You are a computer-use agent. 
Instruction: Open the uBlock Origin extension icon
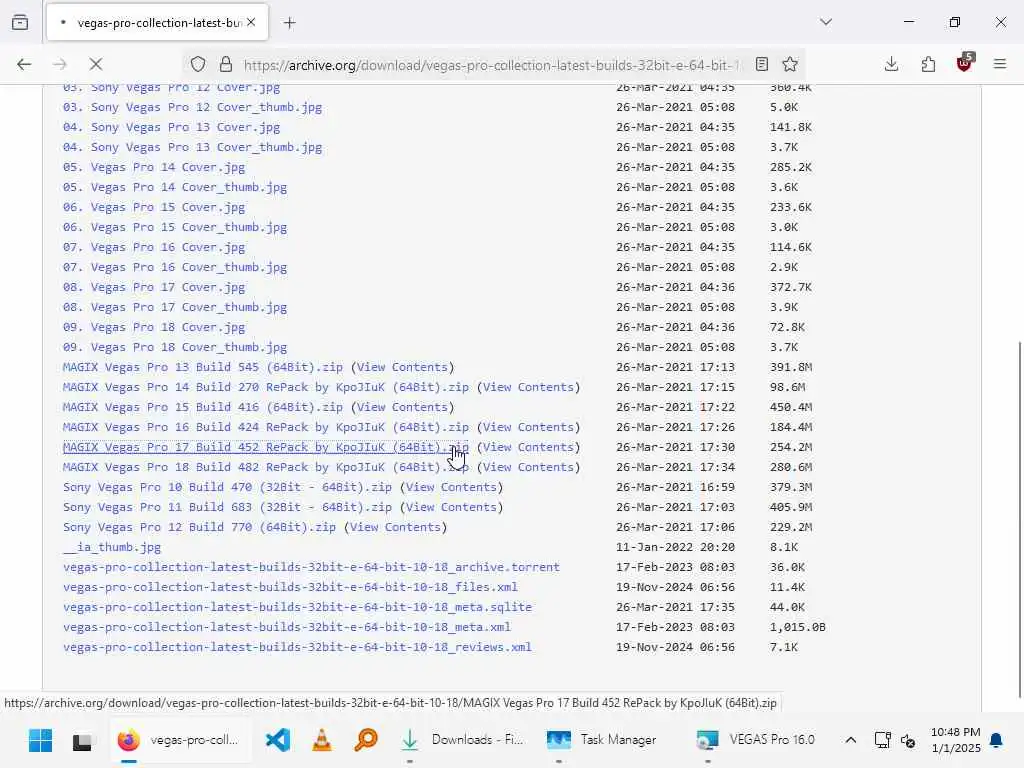965,63
